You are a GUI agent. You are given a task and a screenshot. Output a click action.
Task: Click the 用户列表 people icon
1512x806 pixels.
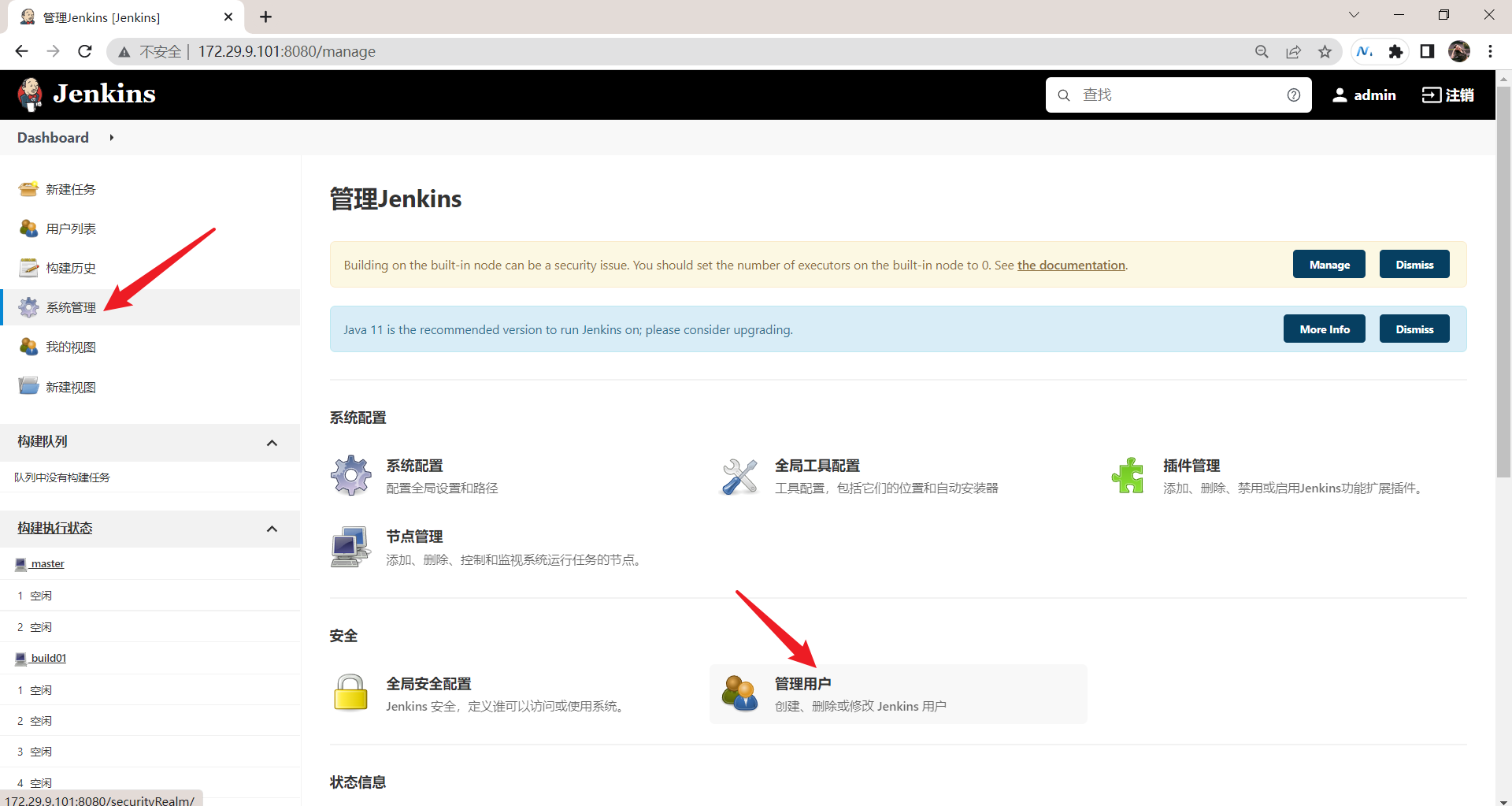28,228
